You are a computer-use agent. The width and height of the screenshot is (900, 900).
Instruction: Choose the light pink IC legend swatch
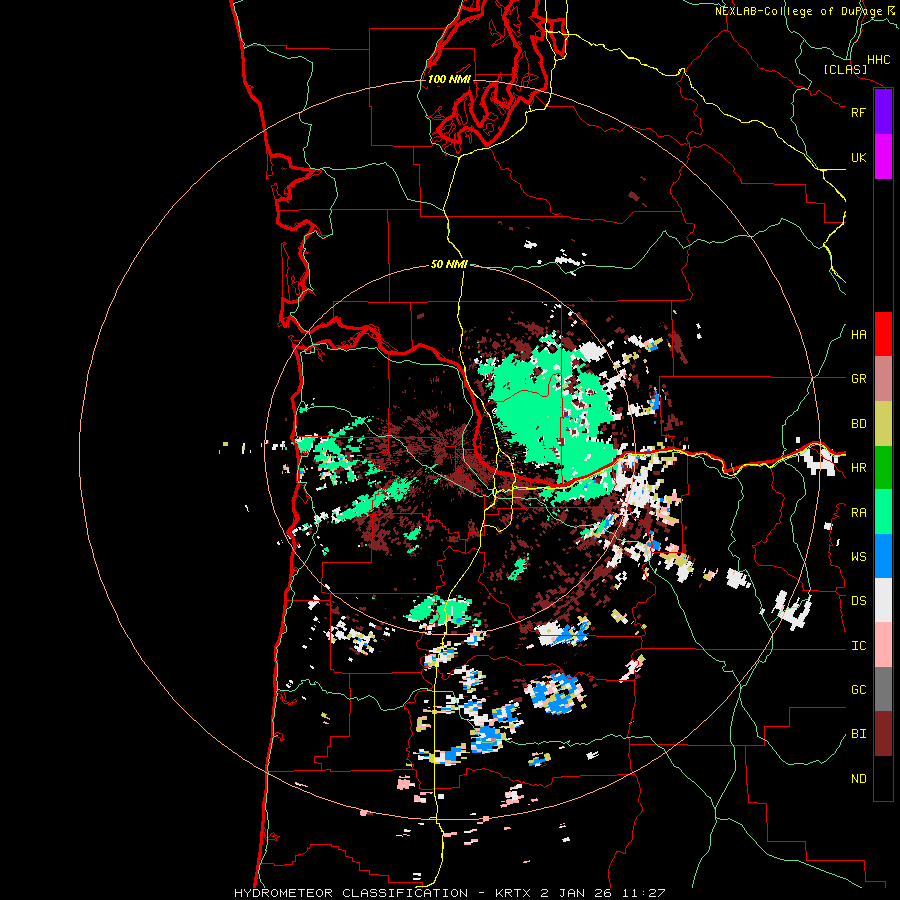click(883, 645)
